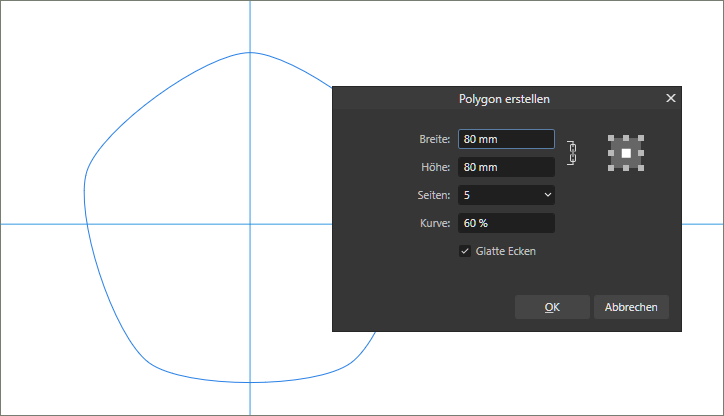Click the Abbrechen button
The image size is (724, 416).
tap(631, 307)
